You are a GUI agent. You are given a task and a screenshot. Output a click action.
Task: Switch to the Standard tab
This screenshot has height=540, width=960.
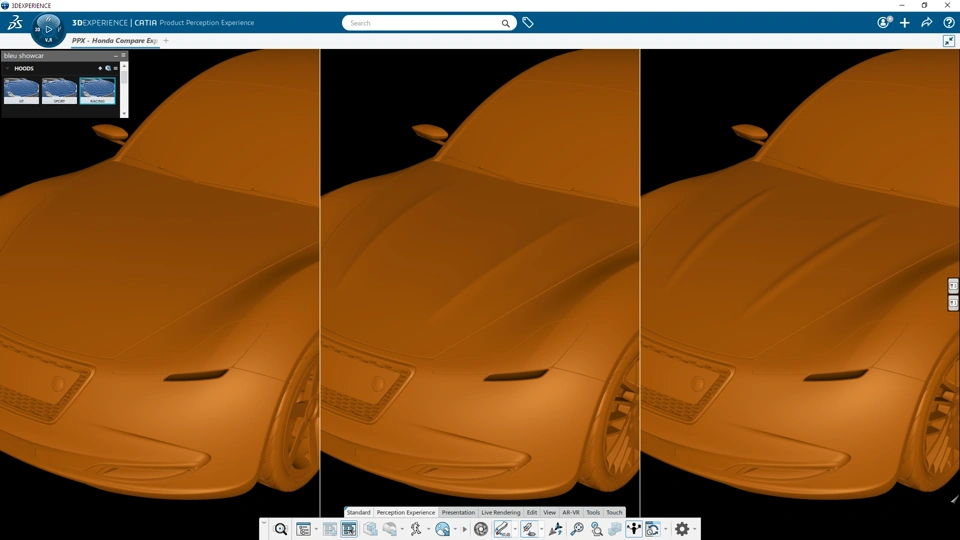(x=358, y=512)
